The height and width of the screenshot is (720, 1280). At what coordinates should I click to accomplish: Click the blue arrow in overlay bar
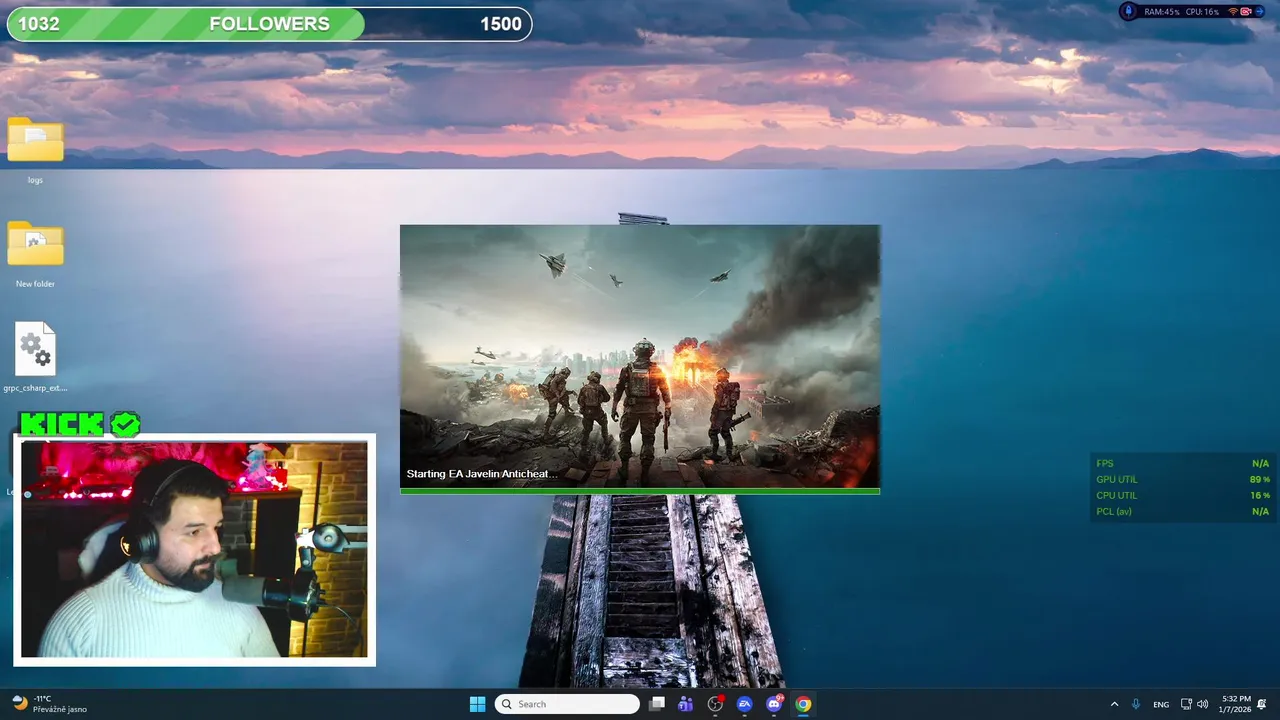[1259, 12]
